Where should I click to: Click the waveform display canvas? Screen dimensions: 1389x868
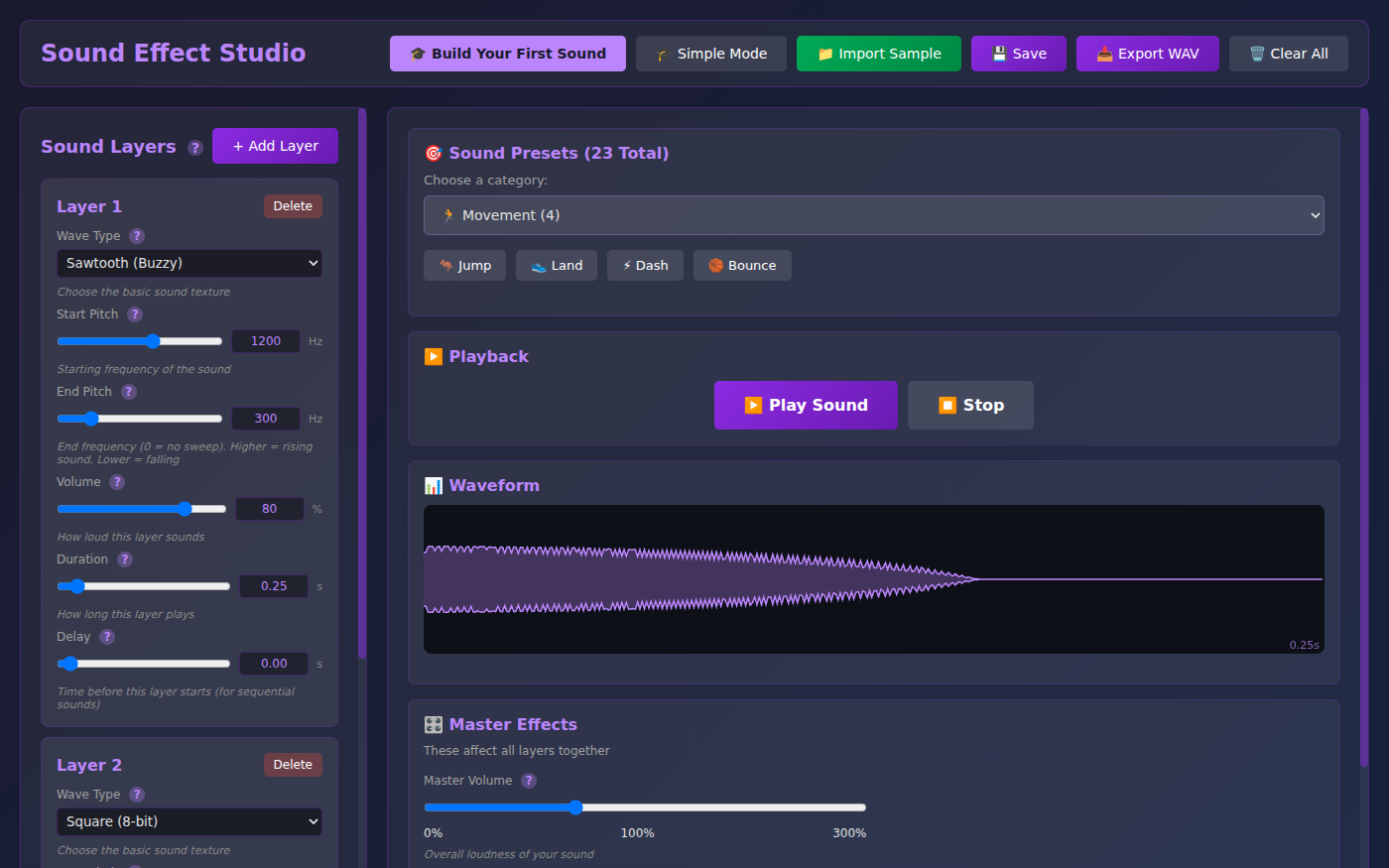[x=874, y=579]
